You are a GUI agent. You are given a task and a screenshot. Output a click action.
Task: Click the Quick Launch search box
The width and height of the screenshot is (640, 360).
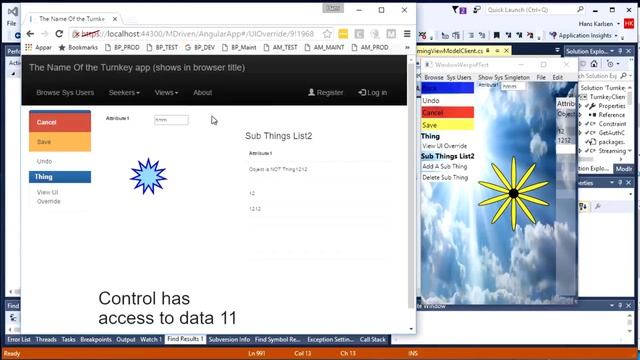click(535, 9)
